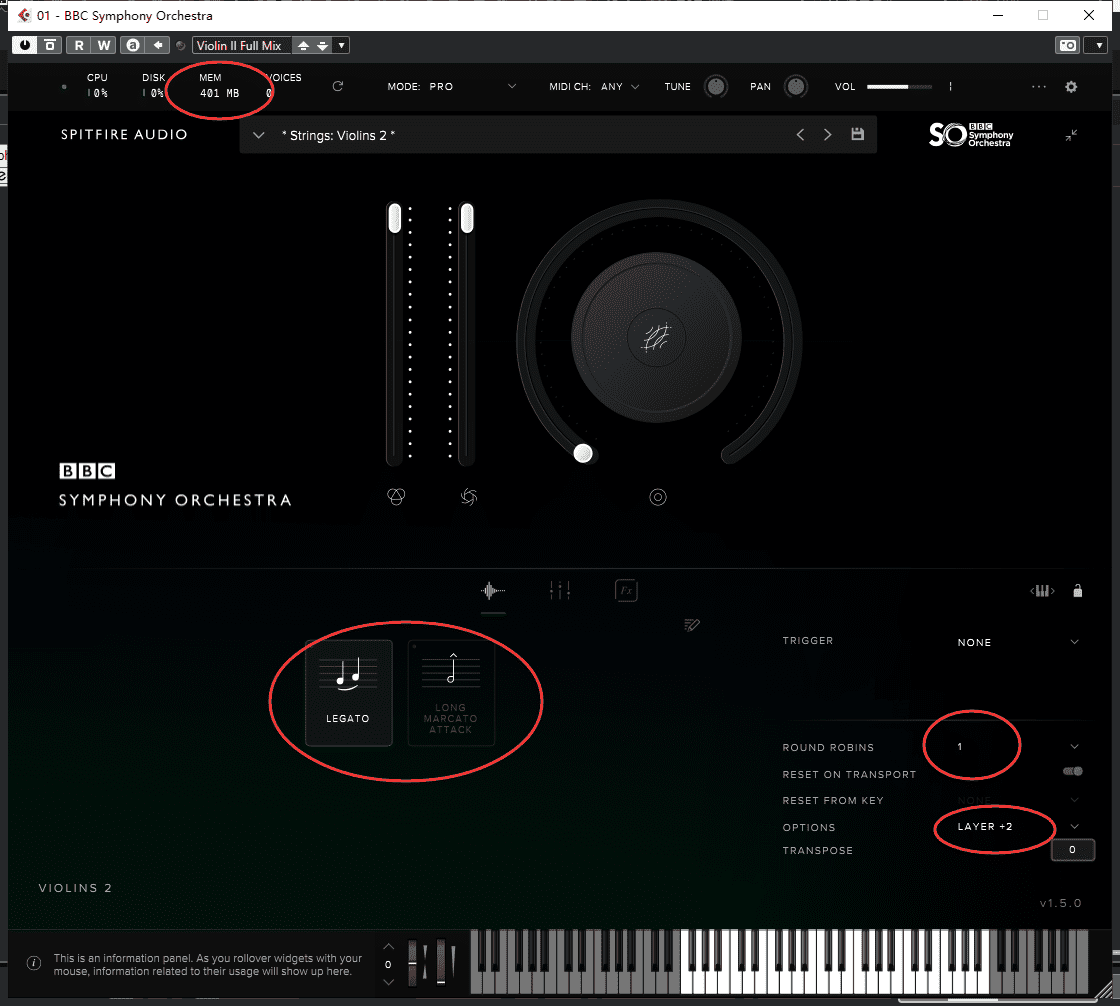The height and width of the screenshot is (1006, 1120).
Task: Click the settings gear icon
Action: click(1071, 87)
